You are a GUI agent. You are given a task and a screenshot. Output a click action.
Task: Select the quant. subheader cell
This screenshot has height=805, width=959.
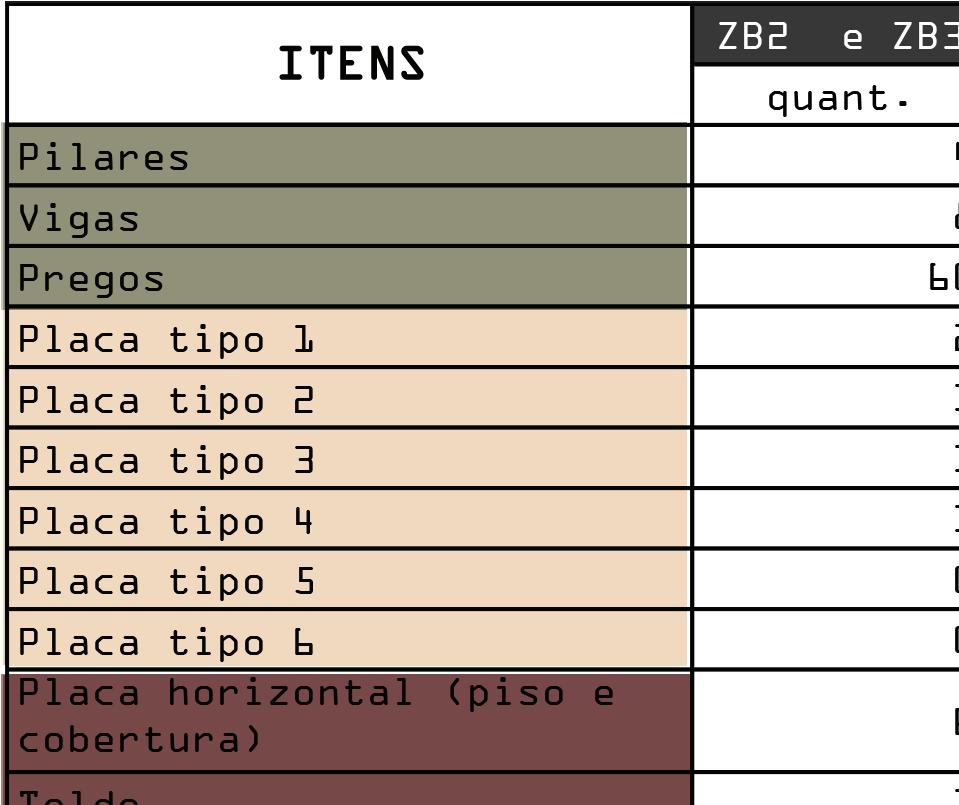(x=826, y=95)
